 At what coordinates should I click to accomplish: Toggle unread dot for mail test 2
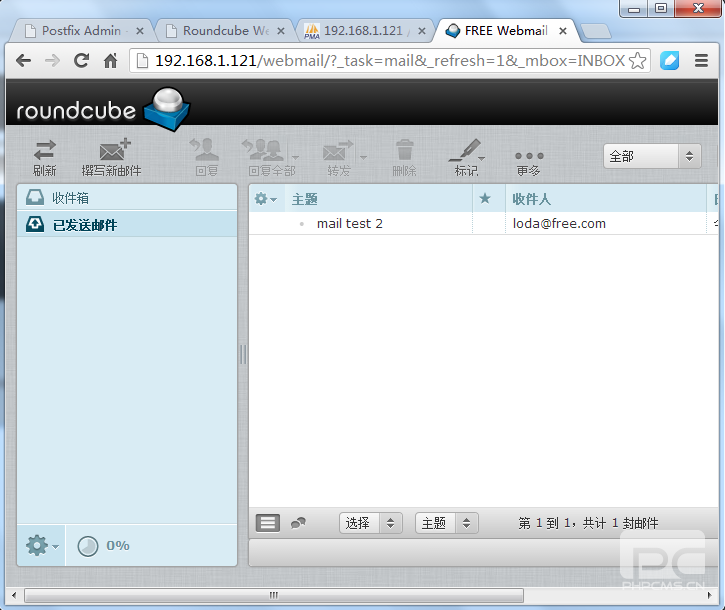pos(302,224)
